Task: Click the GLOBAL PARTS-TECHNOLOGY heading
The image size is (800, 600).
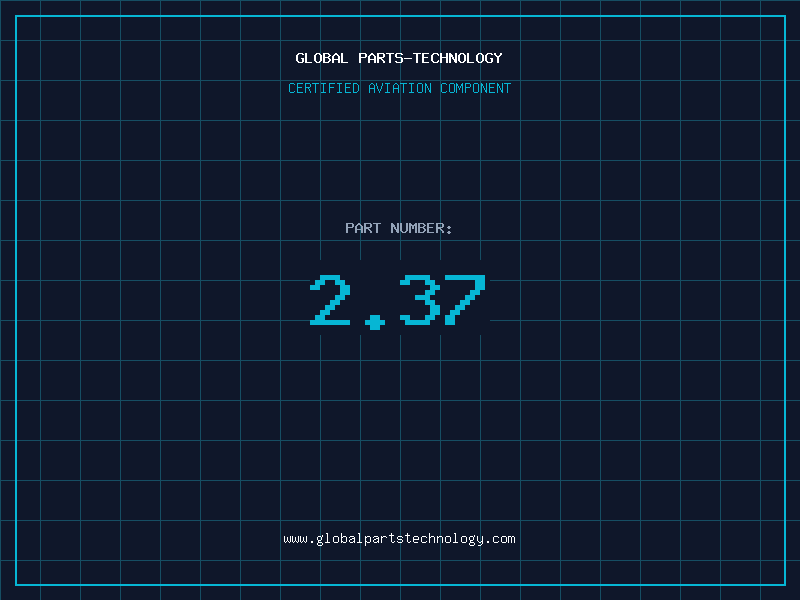Action: (x=399, y=58)
